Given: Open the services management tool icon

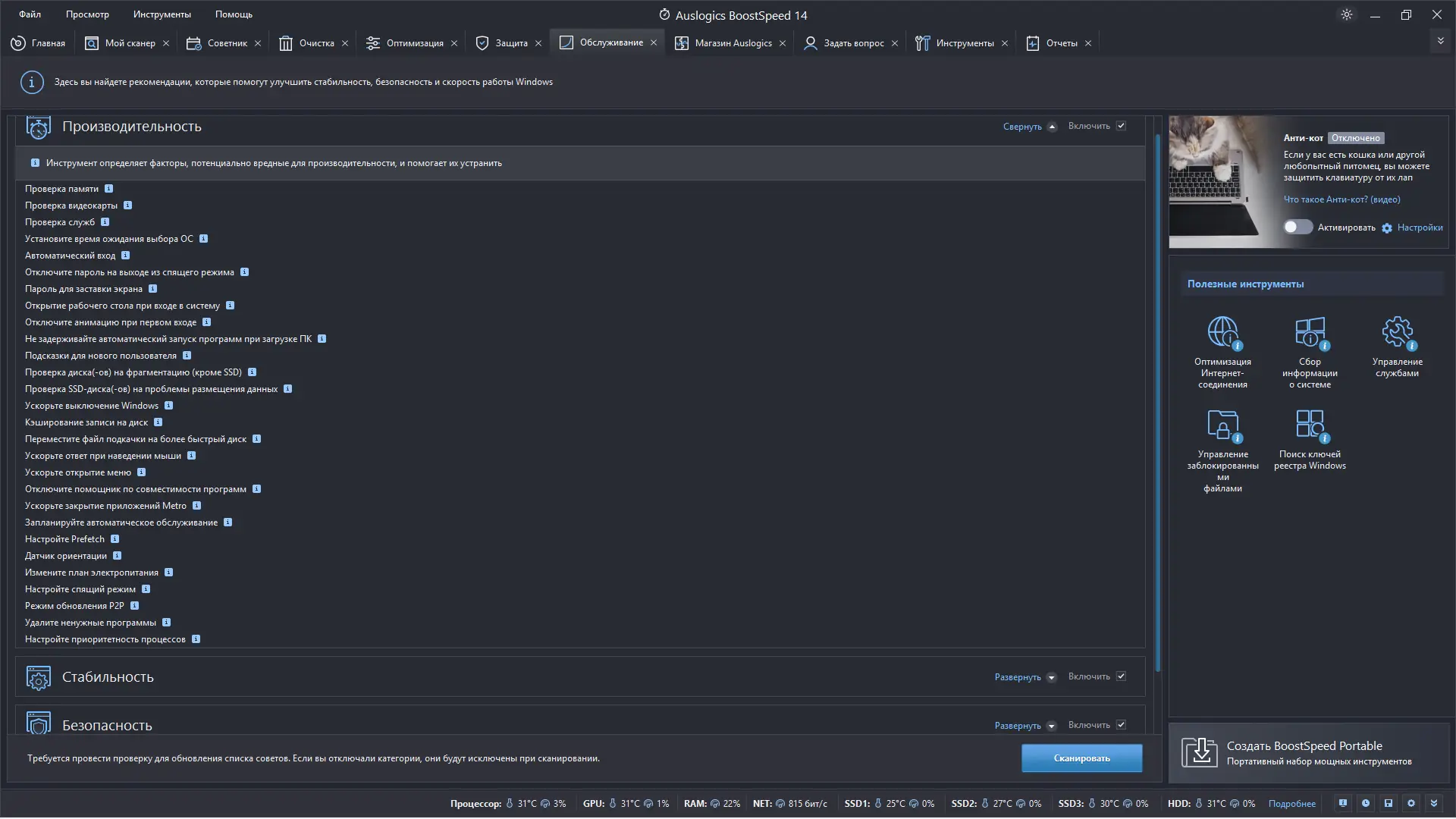Looking at the screenshot, I should [x=1397, y=333].
